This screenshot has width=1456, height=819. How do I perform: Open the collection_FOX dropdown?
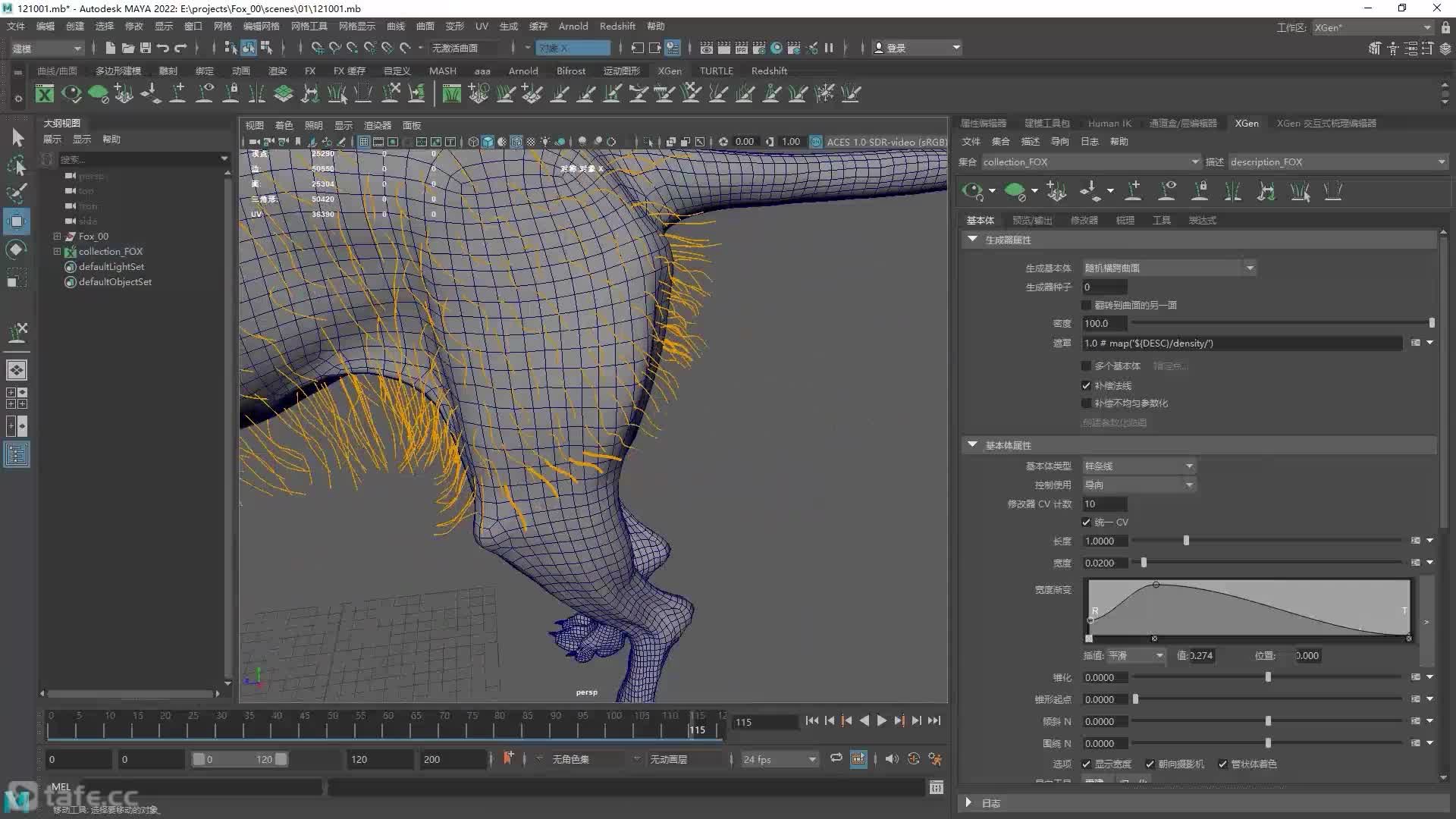(1091, 162)
